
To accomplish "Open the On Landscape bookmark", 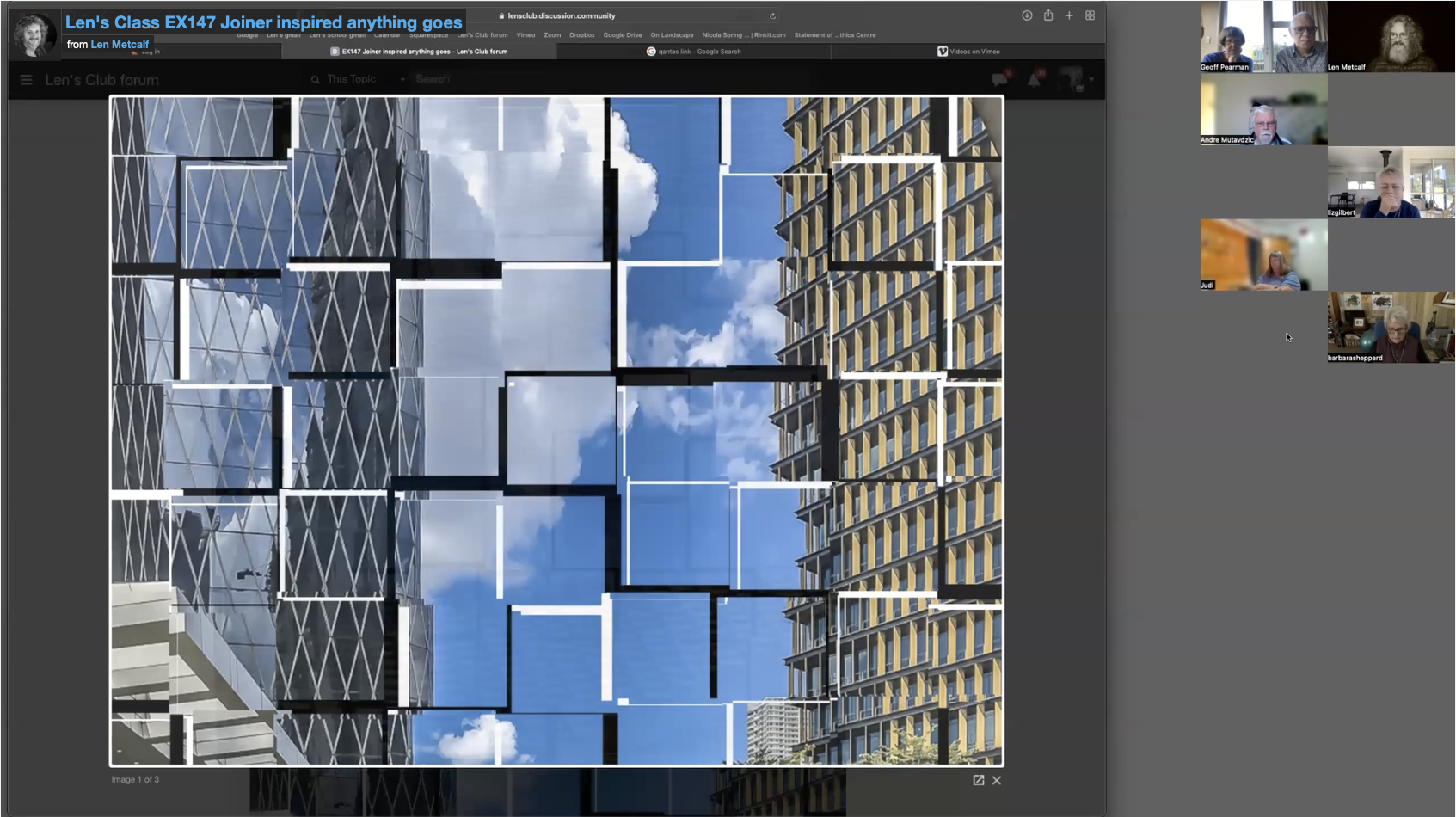I will click(x=672, y=35).
